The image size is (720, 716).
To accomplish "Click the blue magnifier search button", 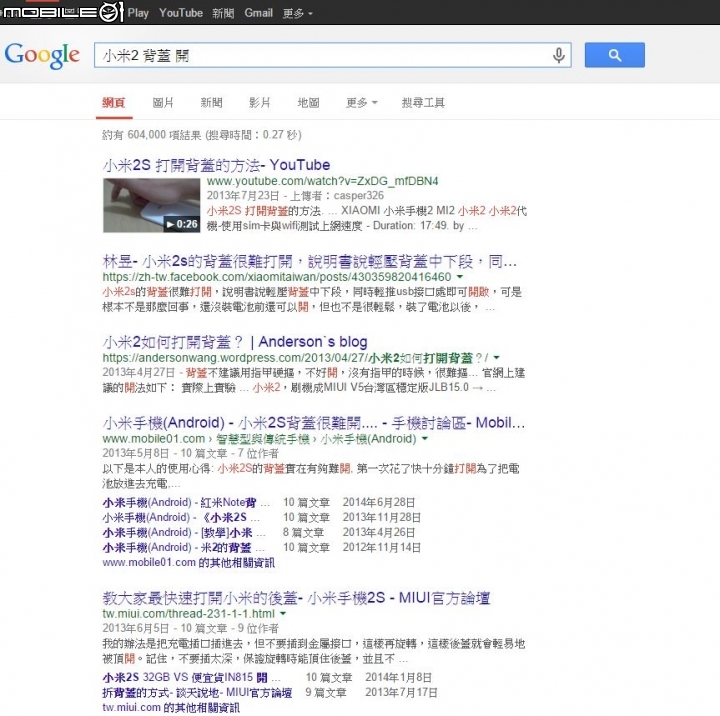I will coord(614,55).
